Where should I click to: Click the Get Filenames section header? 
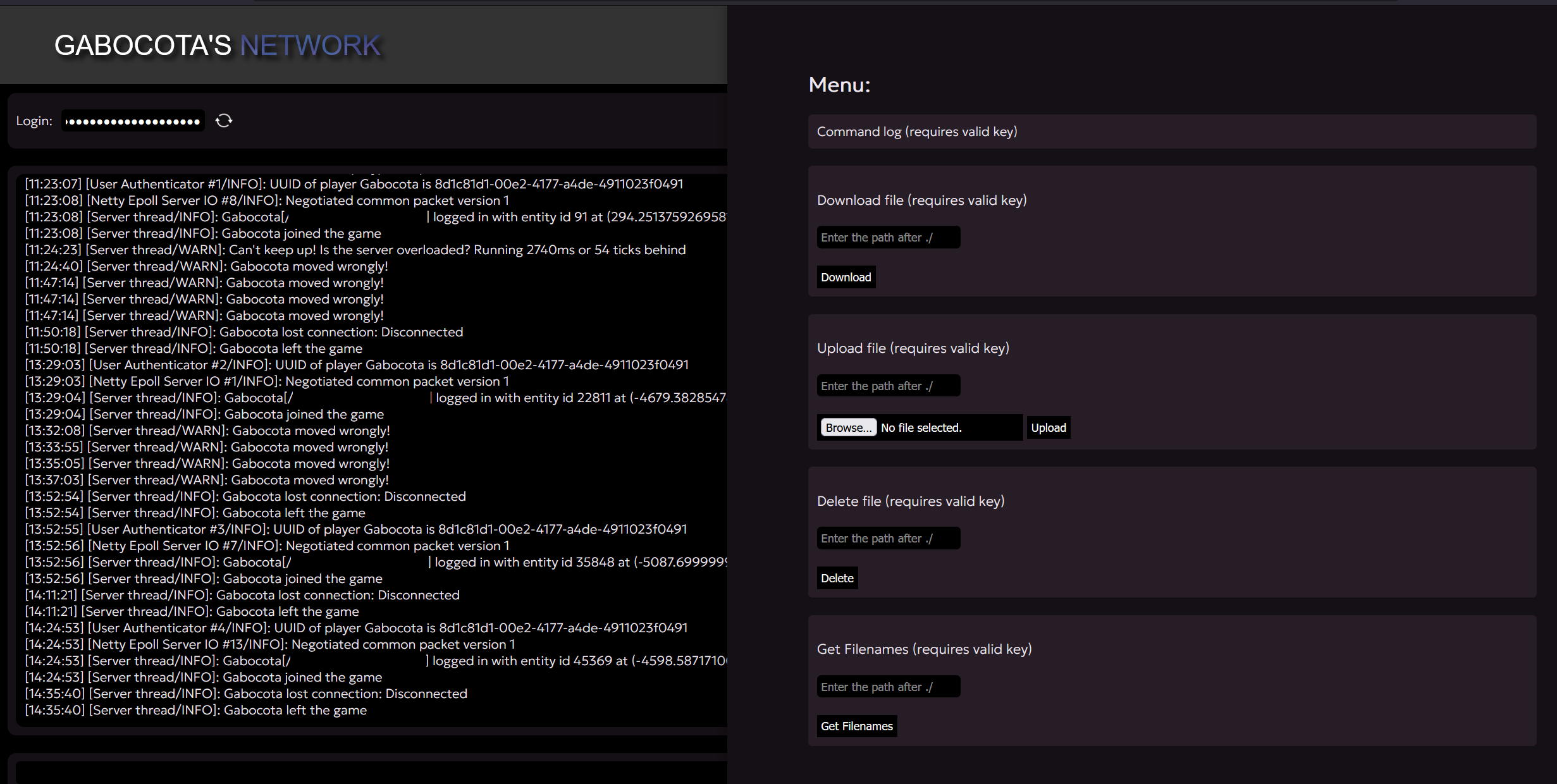click(924, 649)
